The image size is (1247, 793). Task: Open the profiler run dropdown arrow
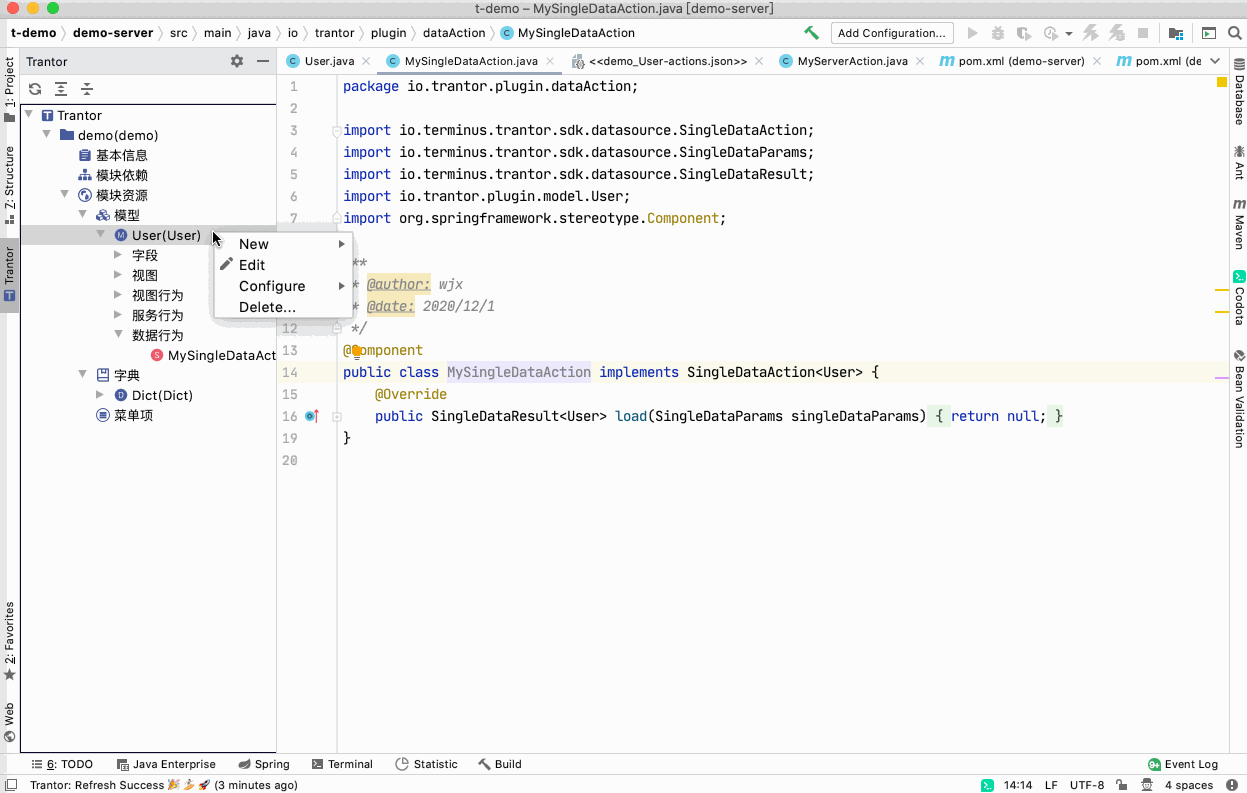coord(1068,34)
